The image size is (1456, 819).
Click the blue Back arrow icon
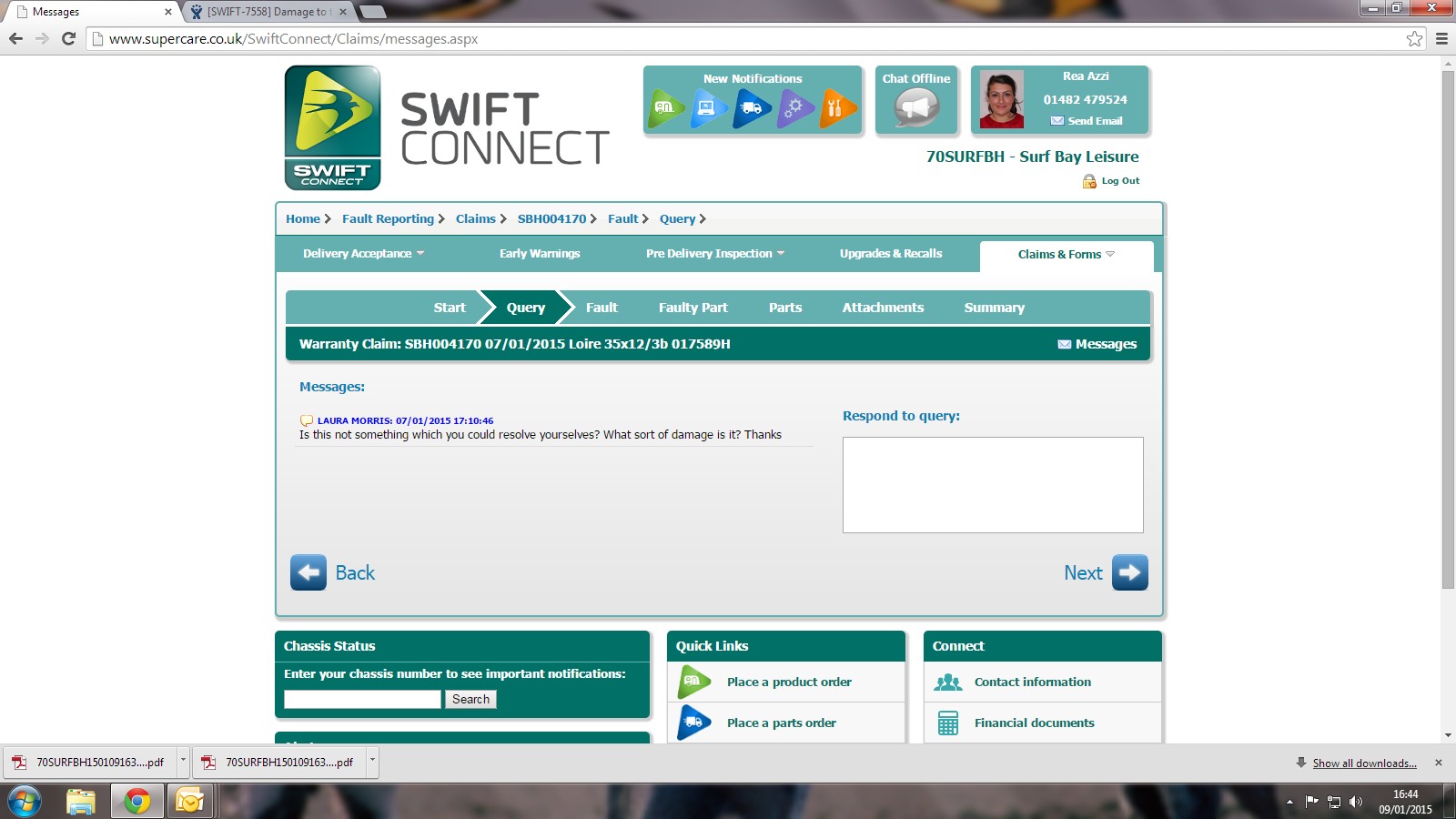tap(308, 572)
